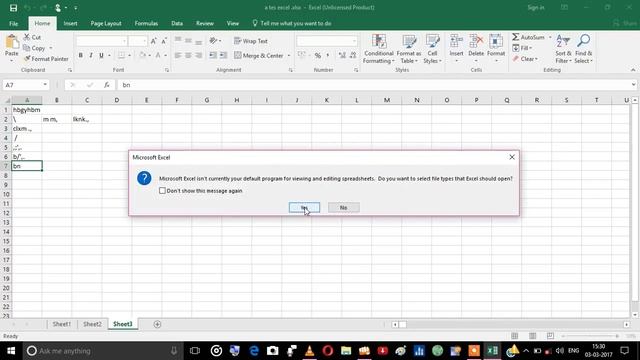Open VLC media player from taskbar

click(x=309, y=351)
